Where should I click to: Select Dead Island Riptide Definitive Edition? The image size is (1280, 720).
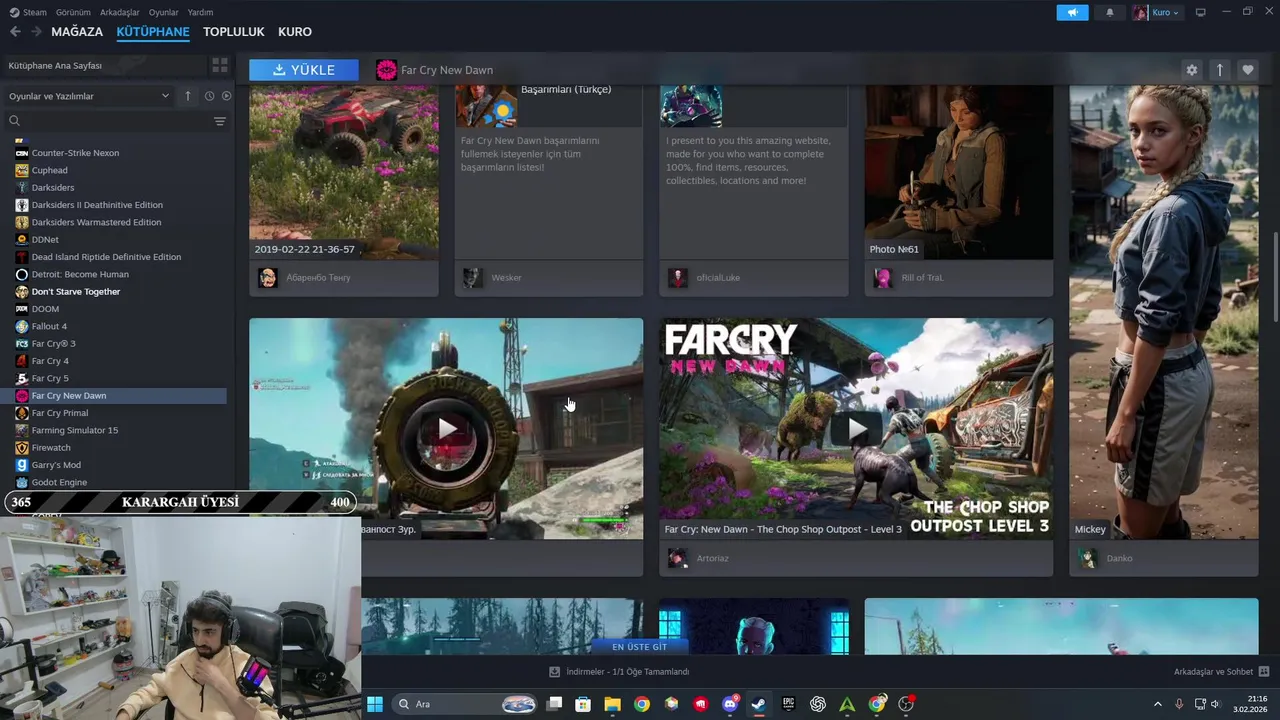[x=106, y=257]
